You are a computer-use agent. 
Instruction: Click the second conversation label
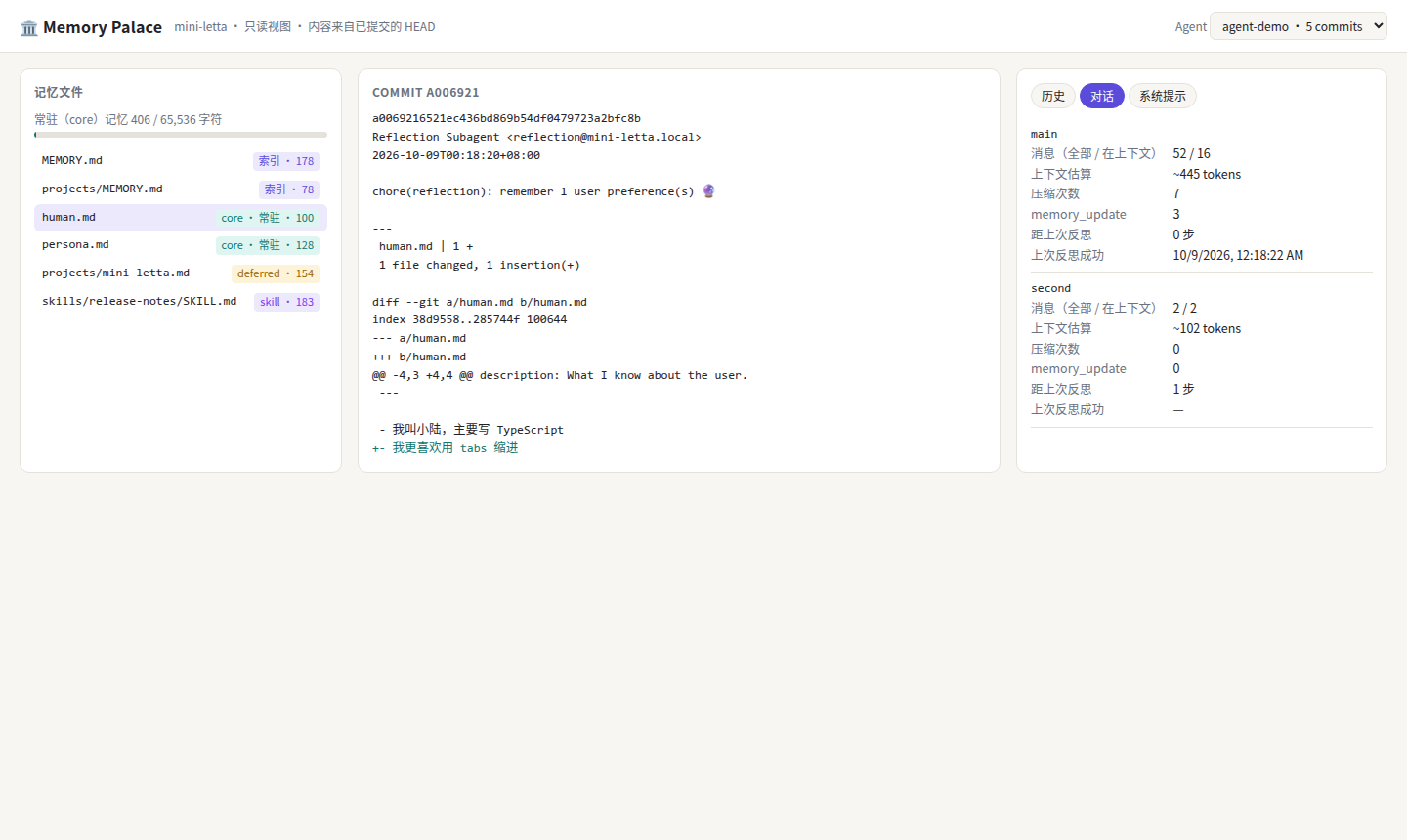pyautogui.click(x=1051, y=288)
